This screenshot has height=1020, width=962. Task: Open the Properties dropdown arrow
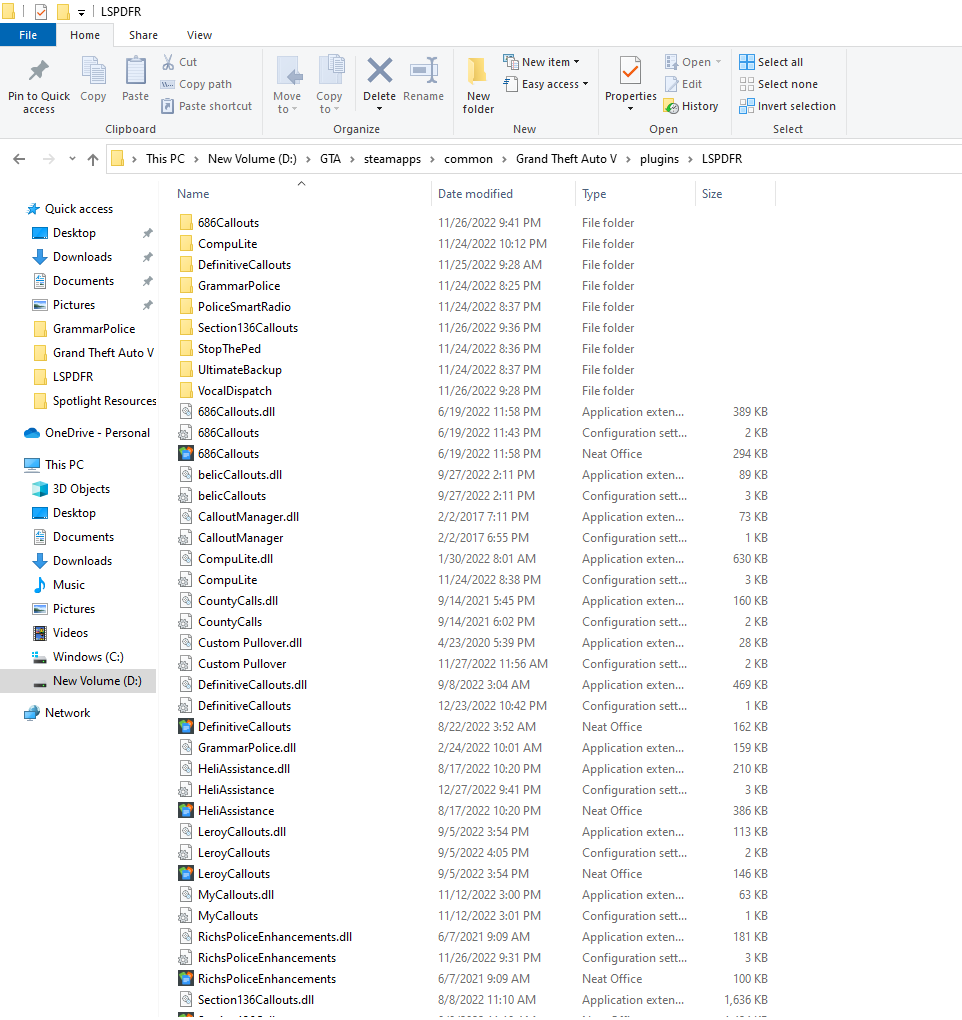click(x=630, y=109)
